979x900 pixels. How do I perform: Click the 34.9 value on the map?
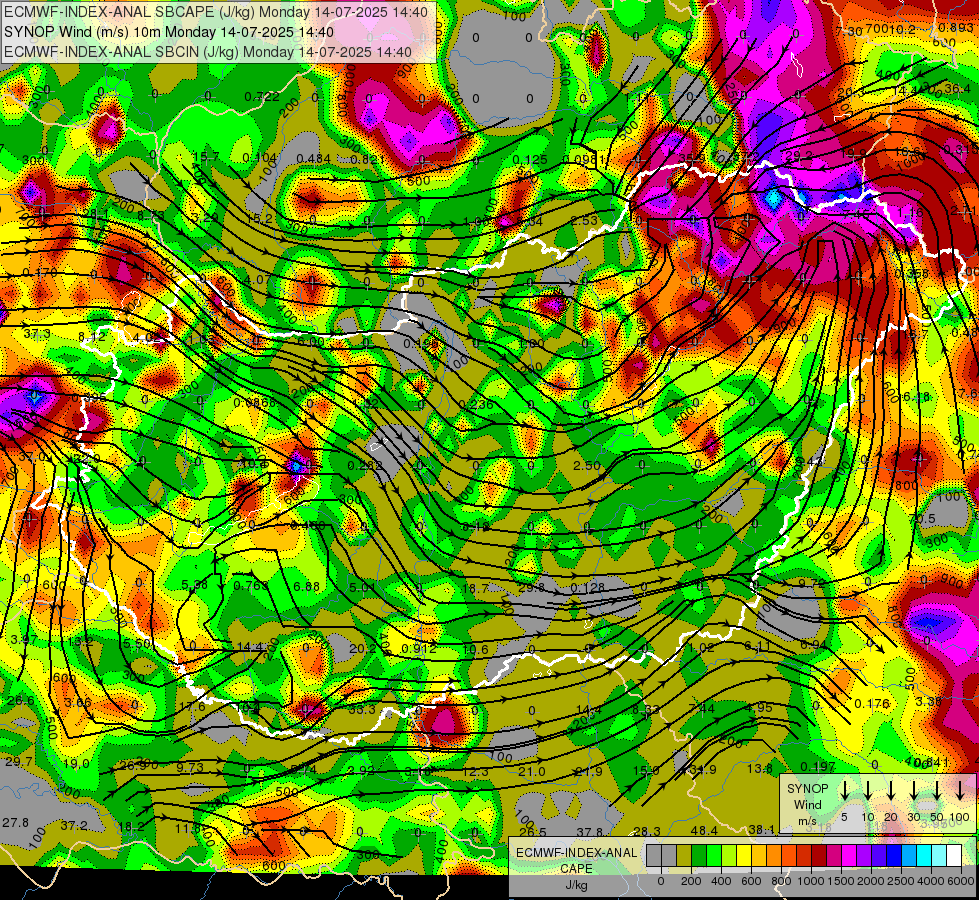pyautogui.click(x=703, y=770)
